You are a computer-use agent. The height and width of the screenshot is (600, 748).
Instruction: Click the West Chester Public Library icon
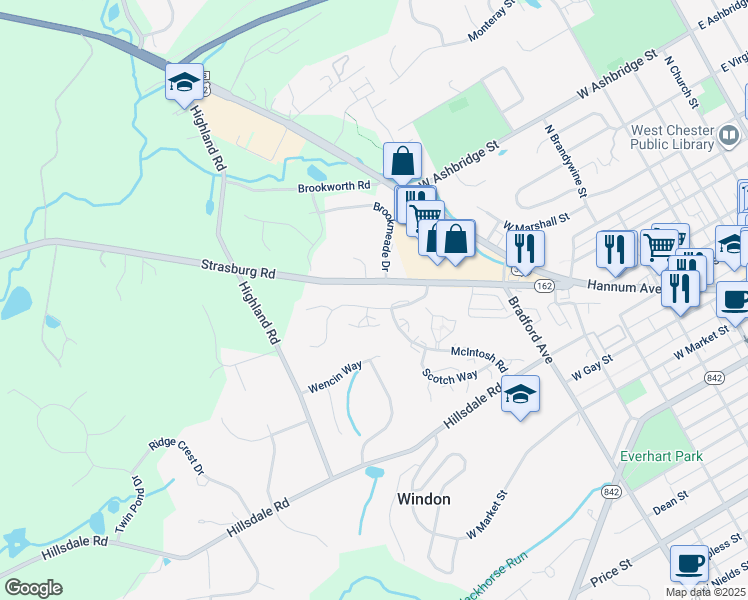(729, 135)
